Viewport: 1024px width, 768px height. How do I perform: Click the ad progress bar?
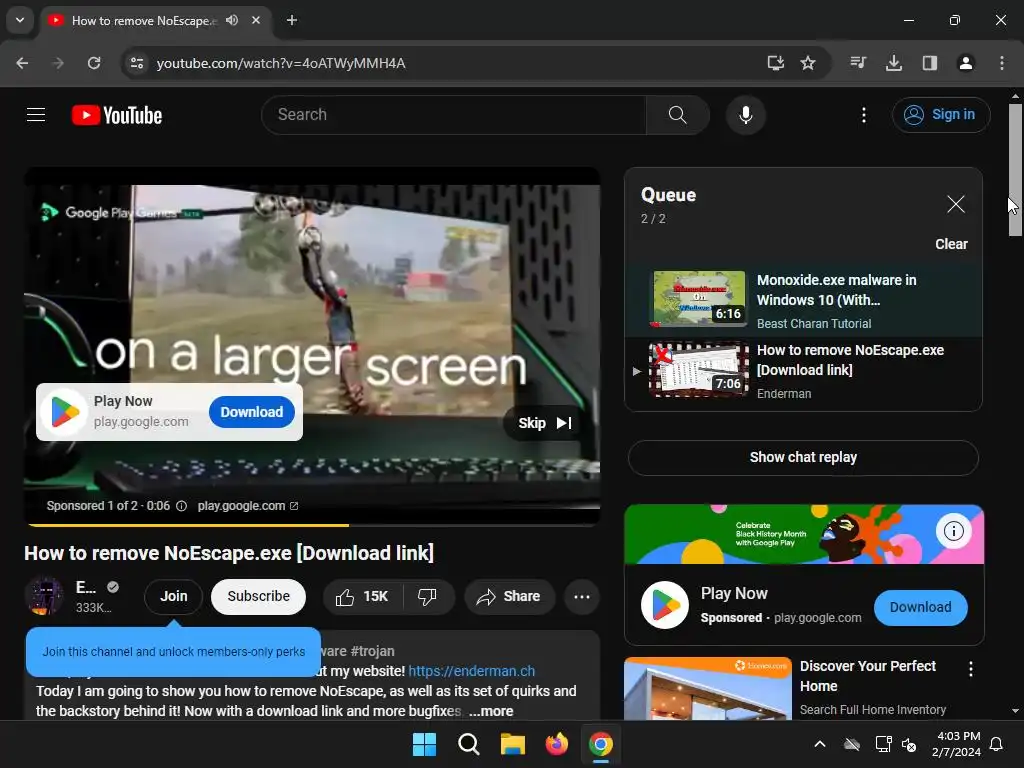pos(312,524)
